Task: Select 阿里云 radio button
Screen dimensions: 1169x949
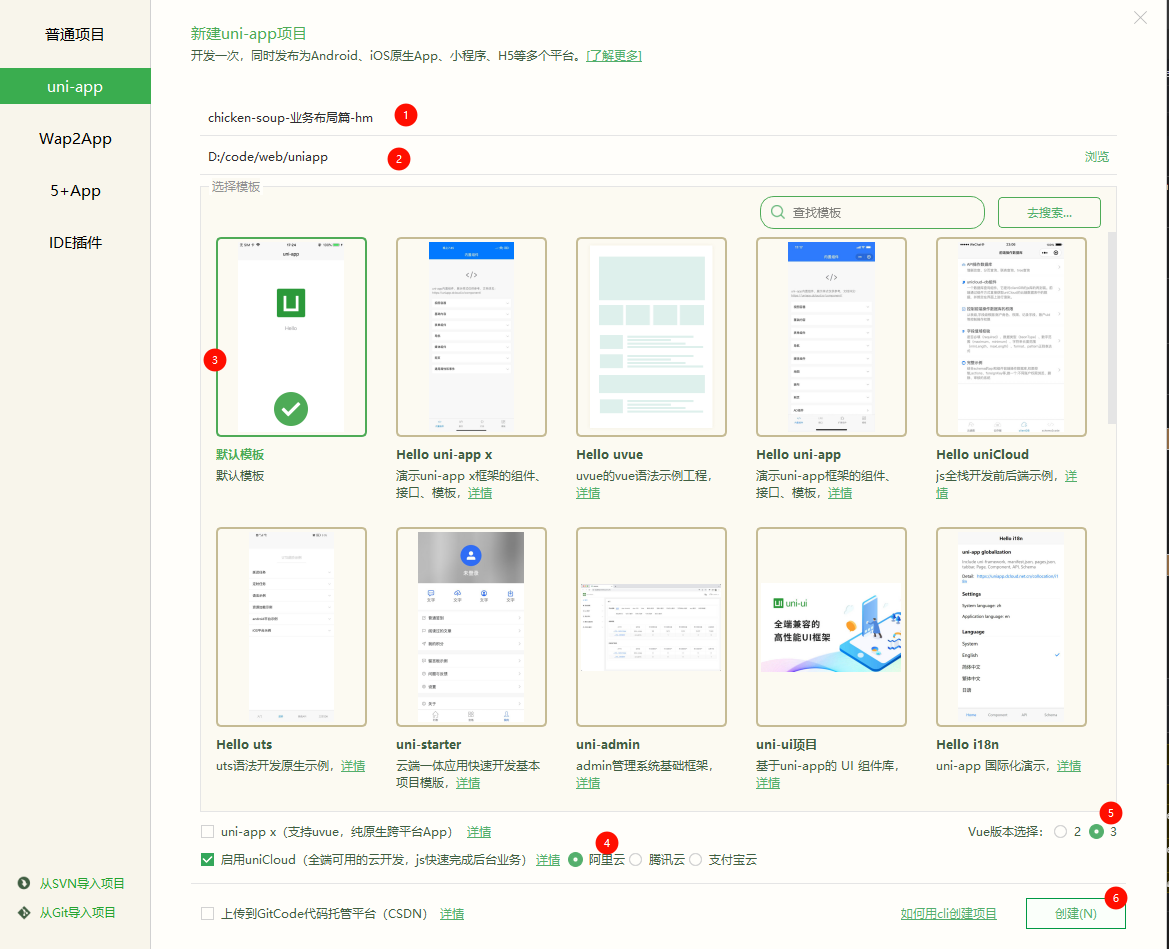Action: tap(575, 860)
